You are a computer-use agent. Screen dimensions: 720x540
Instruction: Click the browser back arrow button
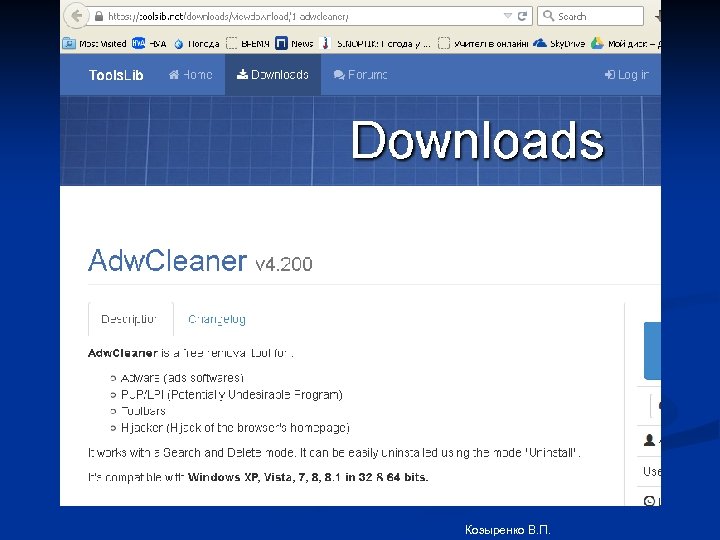click(75, 17)
